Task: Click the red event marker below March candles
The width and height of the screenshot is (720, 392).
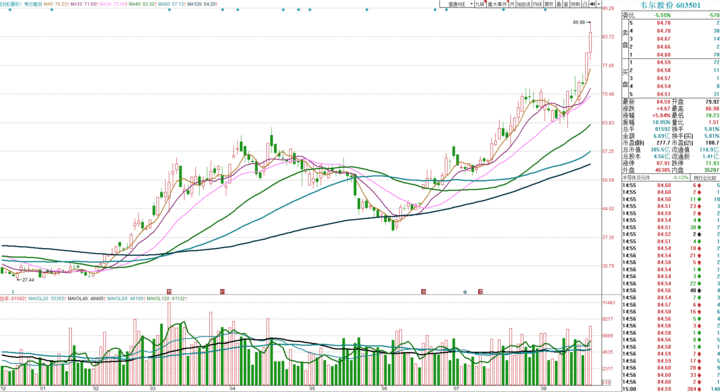Action: coord(169,291)
